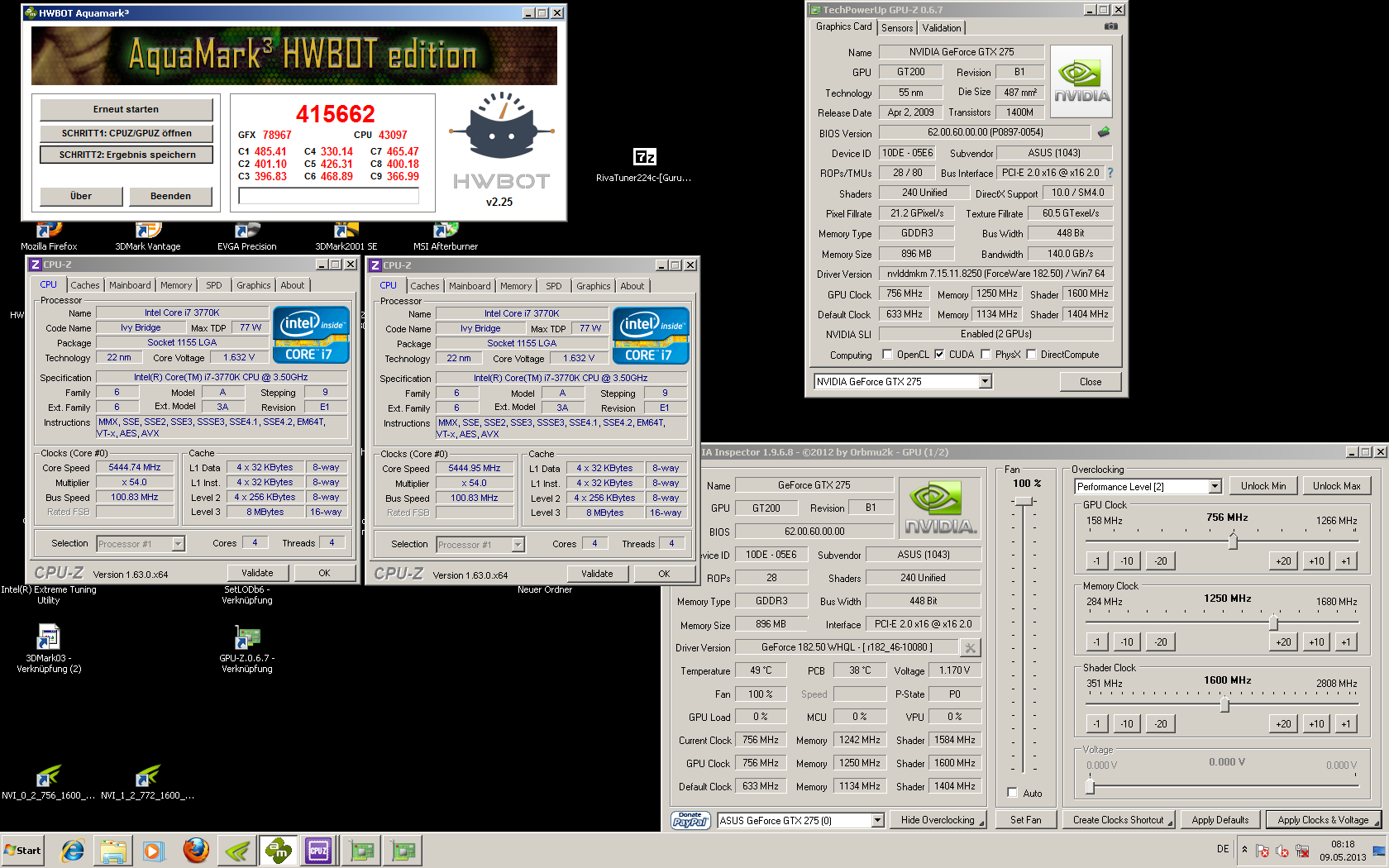Open Mainboard tab in left CPU-Z window
Screen dimensions: 1389x868
(130, 285)
